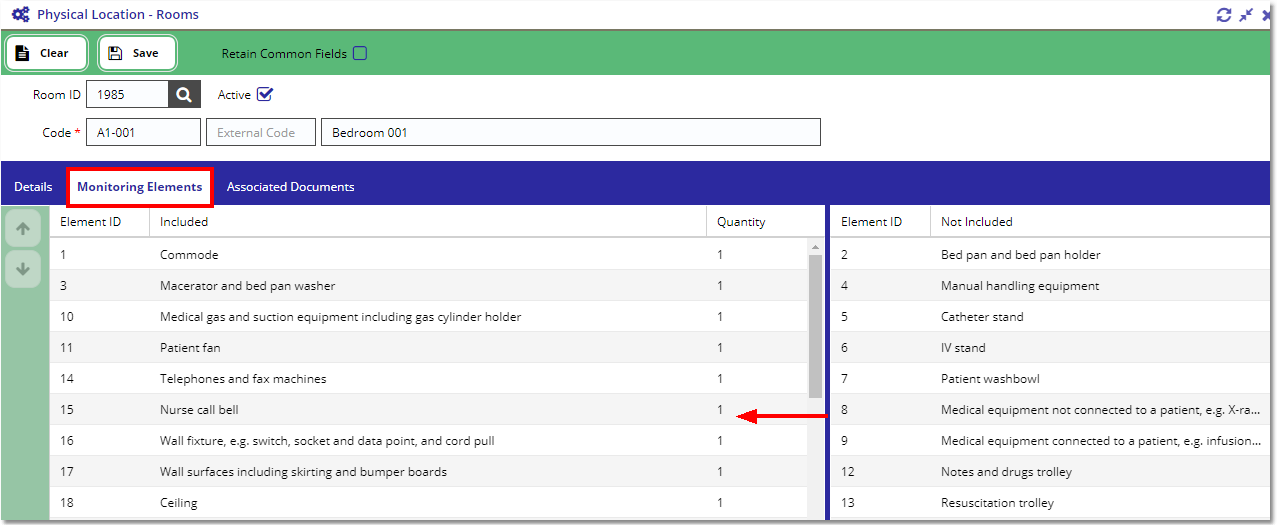Click the Save button
Viewport: 1277px width, 527px height.
(x=137, y=53)
